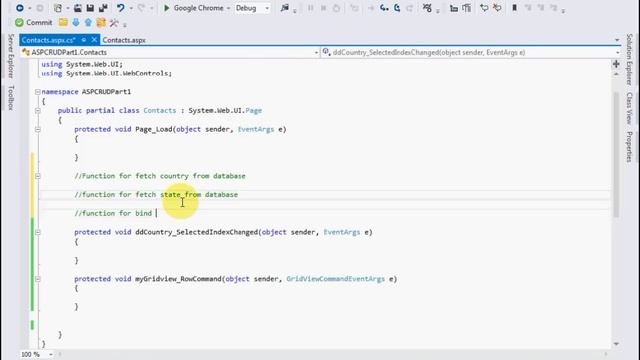The image size is (640, 360).
Task: Click the blue down-arrow pull icon
Action: [76, 22]
